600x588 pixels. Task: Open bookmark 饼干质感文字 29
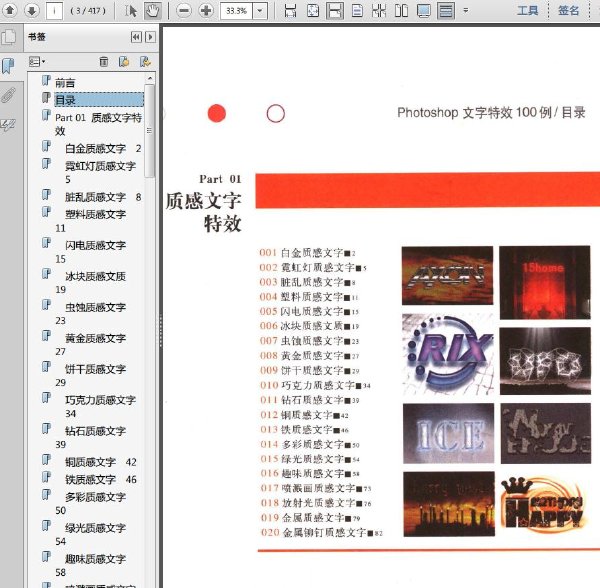coord(90,376)
